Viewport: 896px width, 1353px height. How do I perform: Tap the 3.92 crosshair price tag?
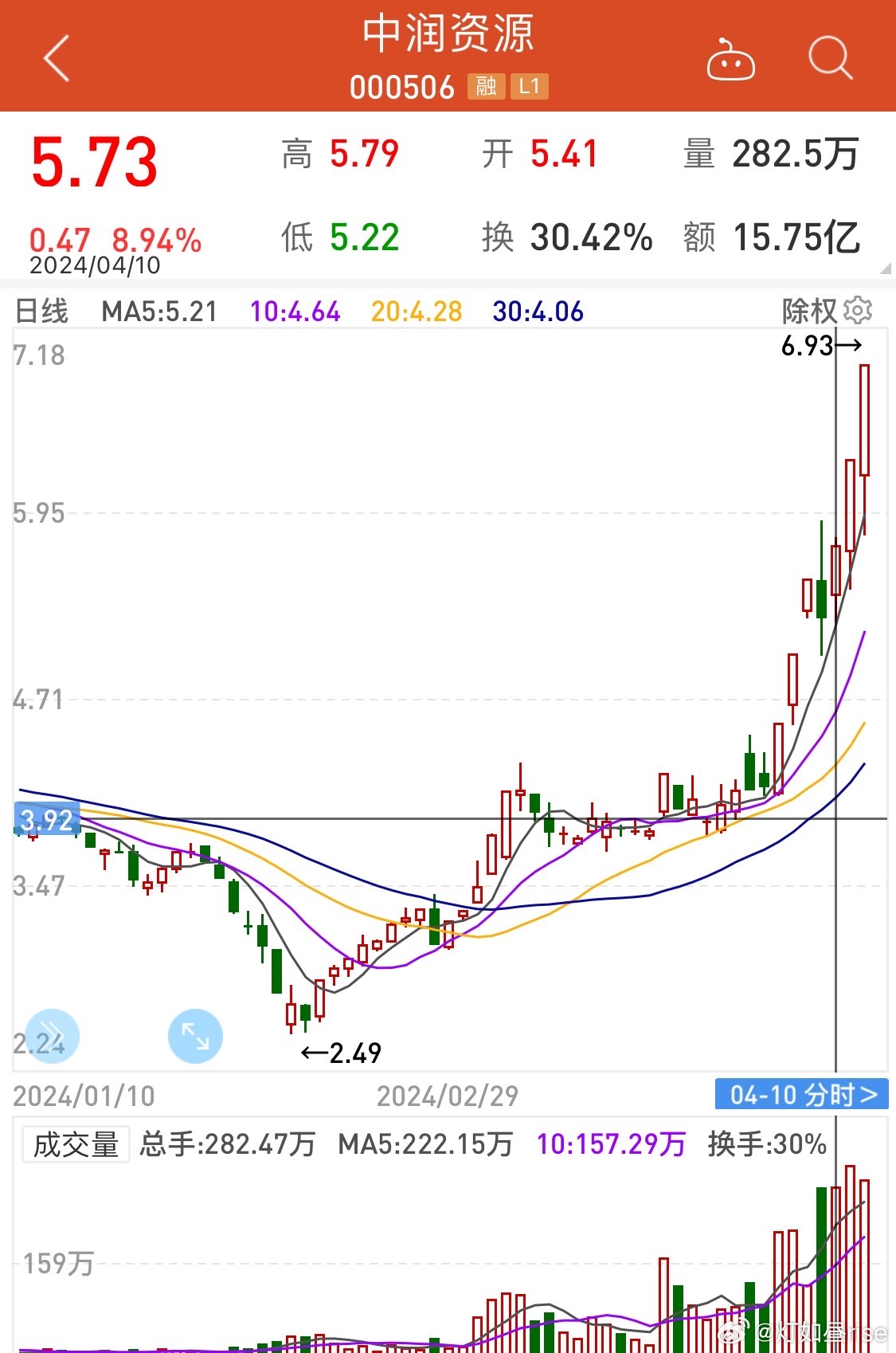click(47, 819)
